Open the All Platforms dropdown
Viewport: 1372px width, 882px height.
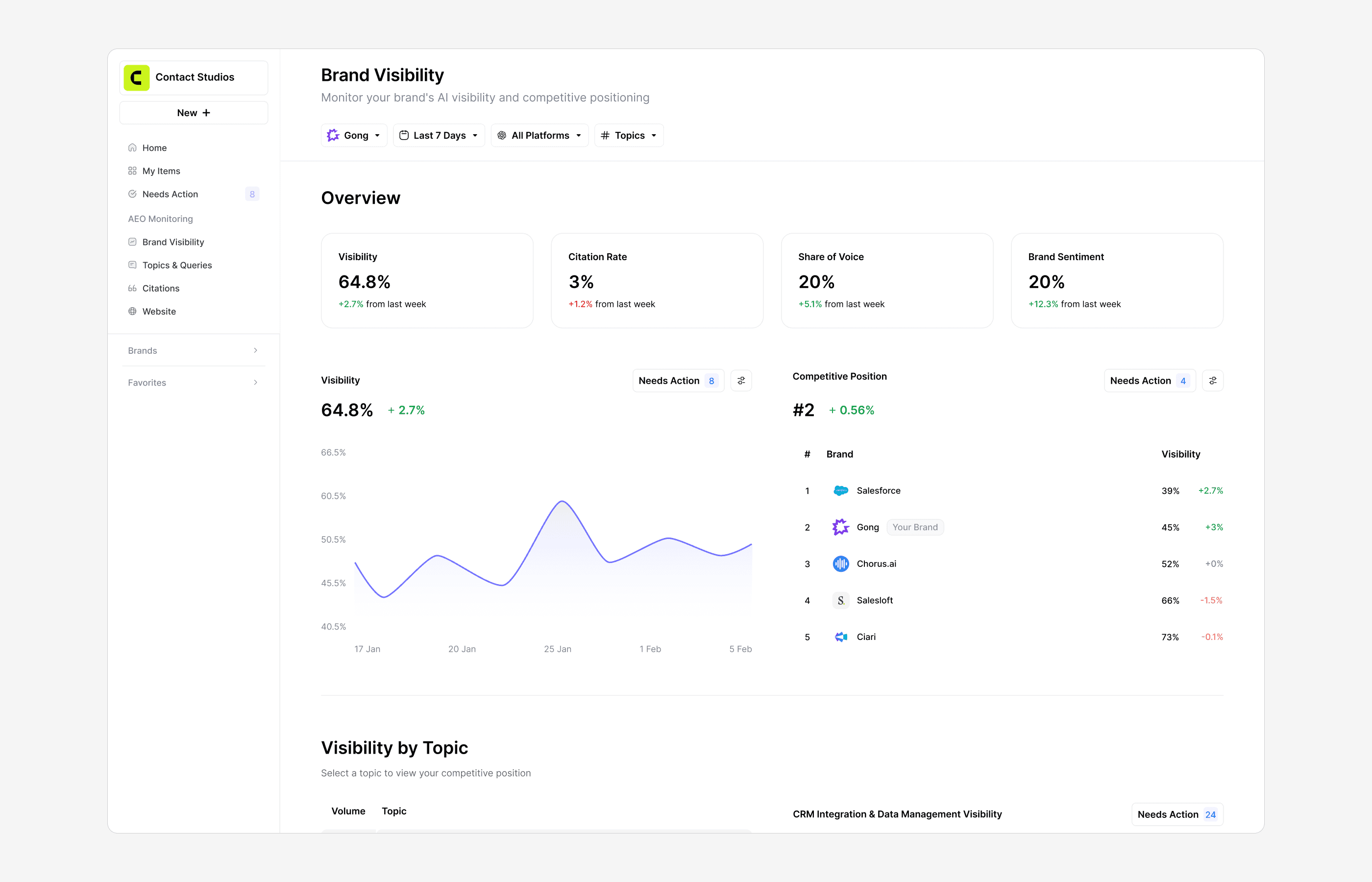539,136
